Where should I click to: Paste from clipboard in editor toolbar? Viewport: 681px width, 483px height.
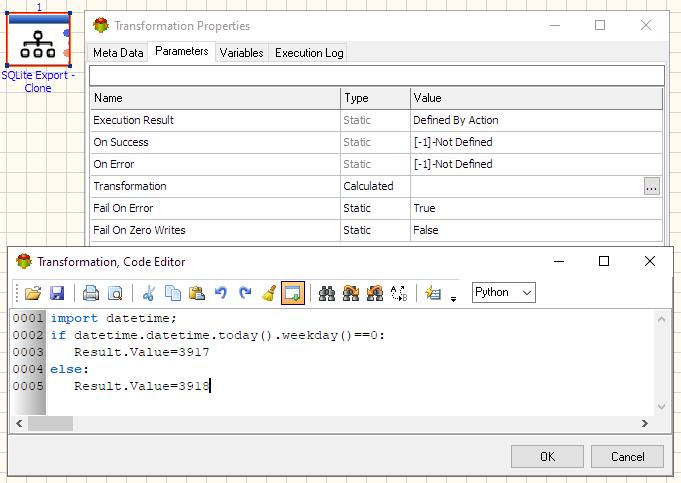(x=197, y=293)
